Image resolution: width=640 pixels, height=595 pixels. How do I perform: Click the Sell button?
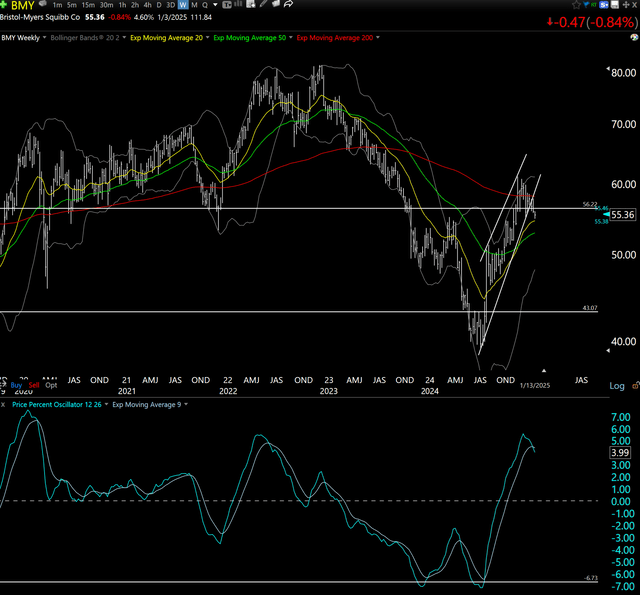[34, 385]
